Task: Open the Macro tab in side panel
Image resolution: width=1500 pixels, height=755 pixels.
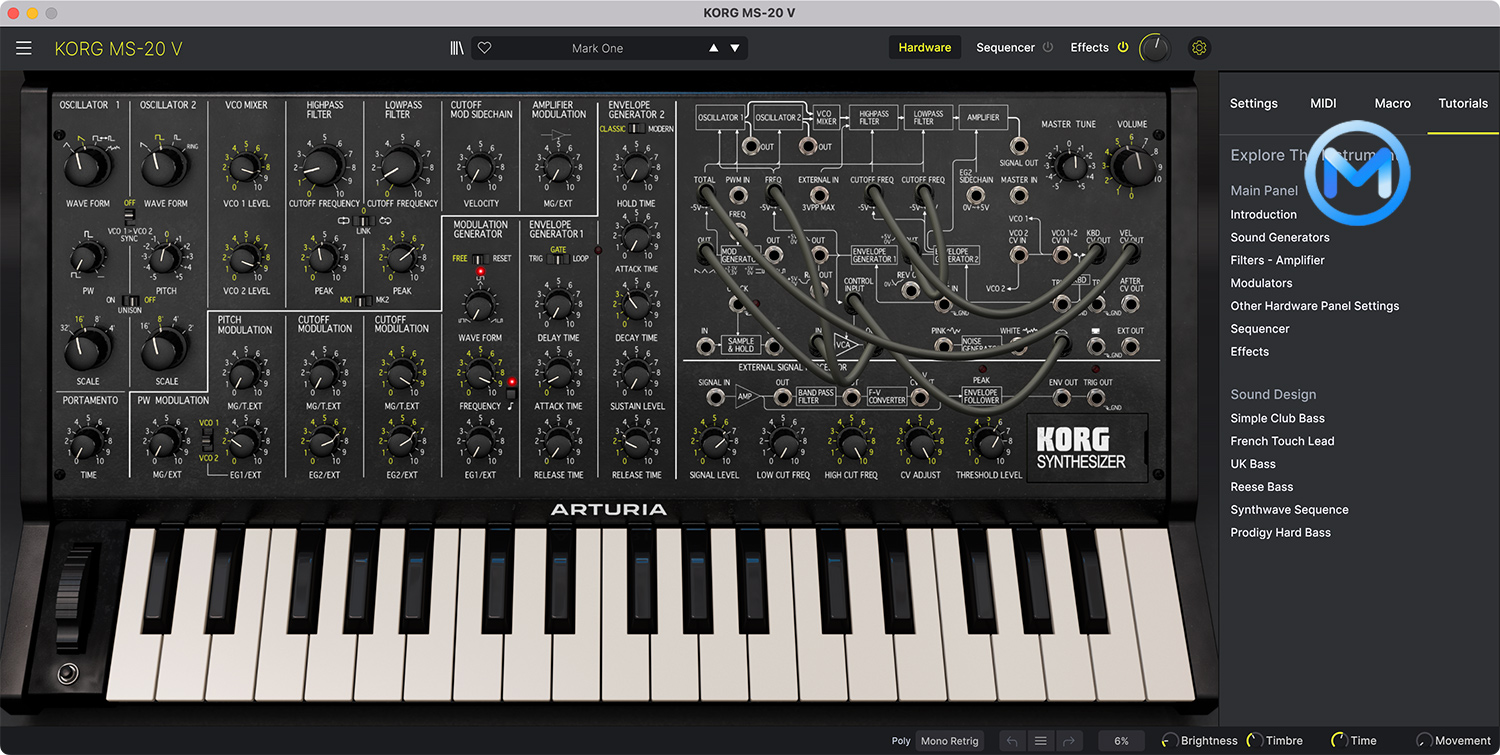Action: pos(1392,103)
